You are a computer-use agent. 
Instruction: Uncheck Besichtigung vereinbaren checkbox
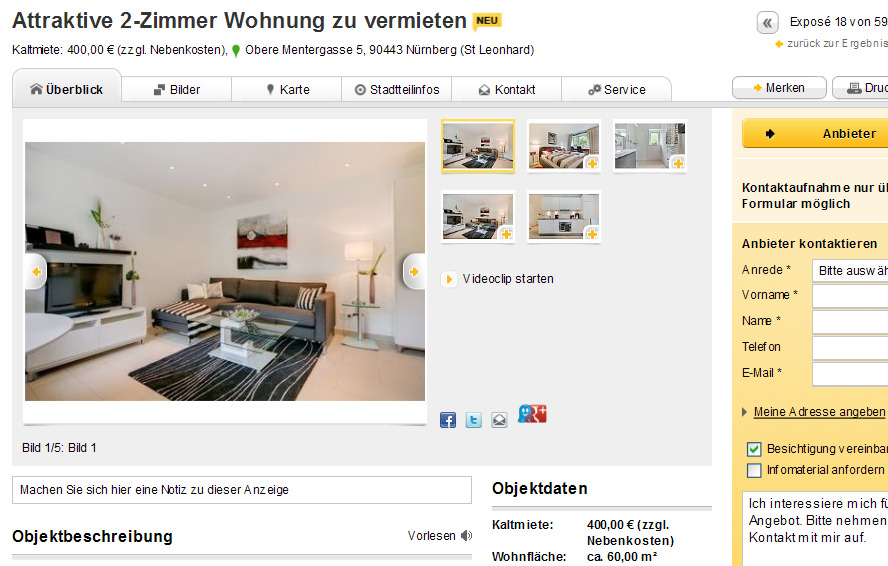pyautogui.click(x=754, y=449)
